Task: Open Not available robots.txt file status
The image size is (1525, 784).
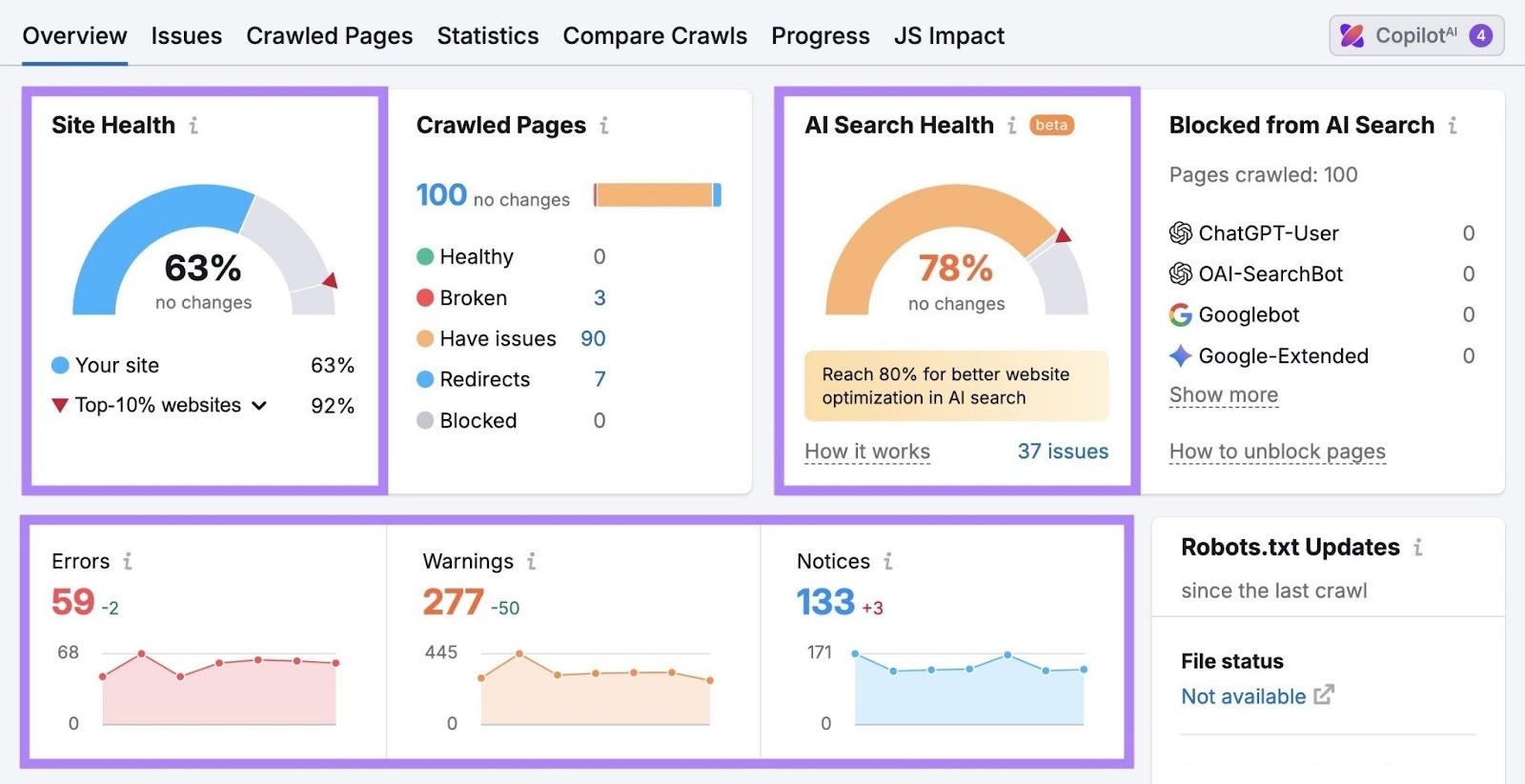Action: [1242, 696]
